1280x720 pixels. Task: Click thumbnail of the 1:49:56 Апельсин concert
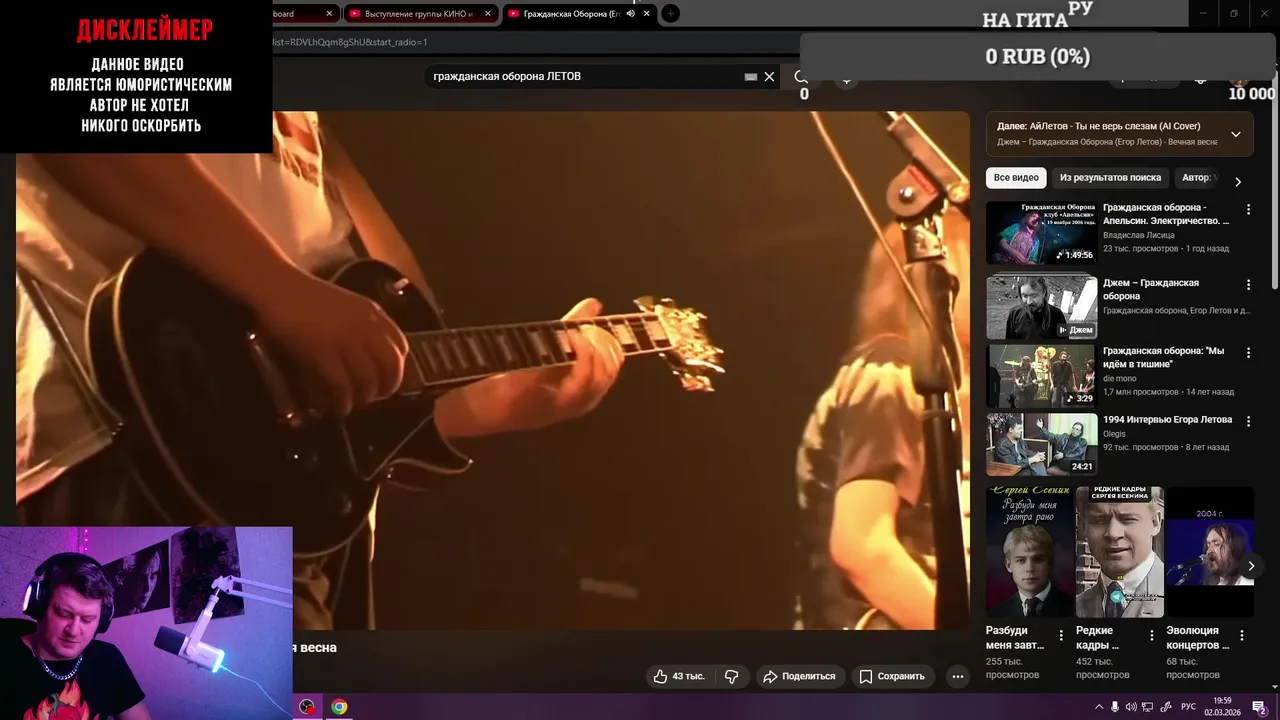[1041, 233]
